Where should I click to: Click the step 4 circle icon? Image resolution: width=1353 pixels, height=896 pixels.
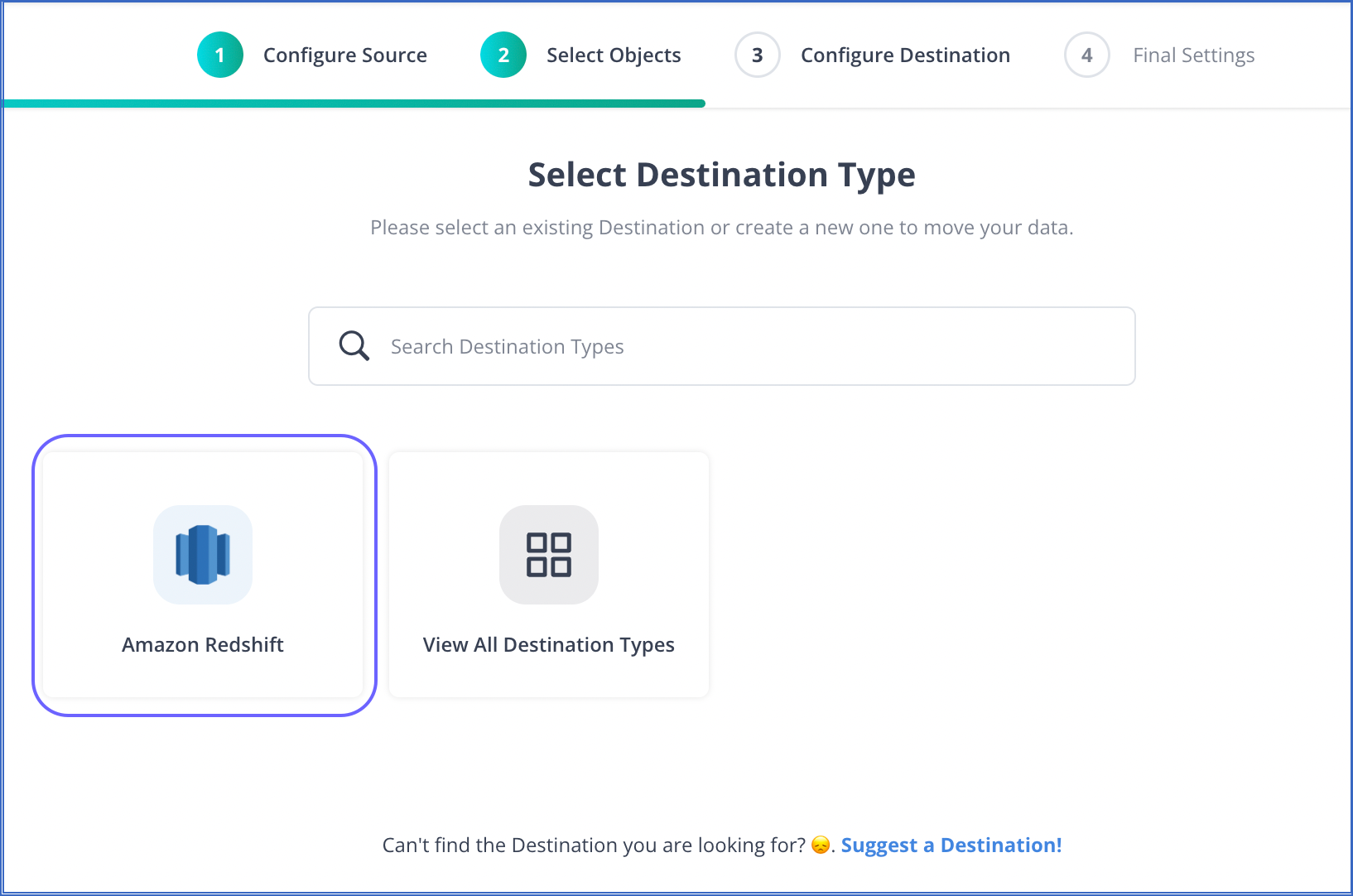tap(1087, 55)
